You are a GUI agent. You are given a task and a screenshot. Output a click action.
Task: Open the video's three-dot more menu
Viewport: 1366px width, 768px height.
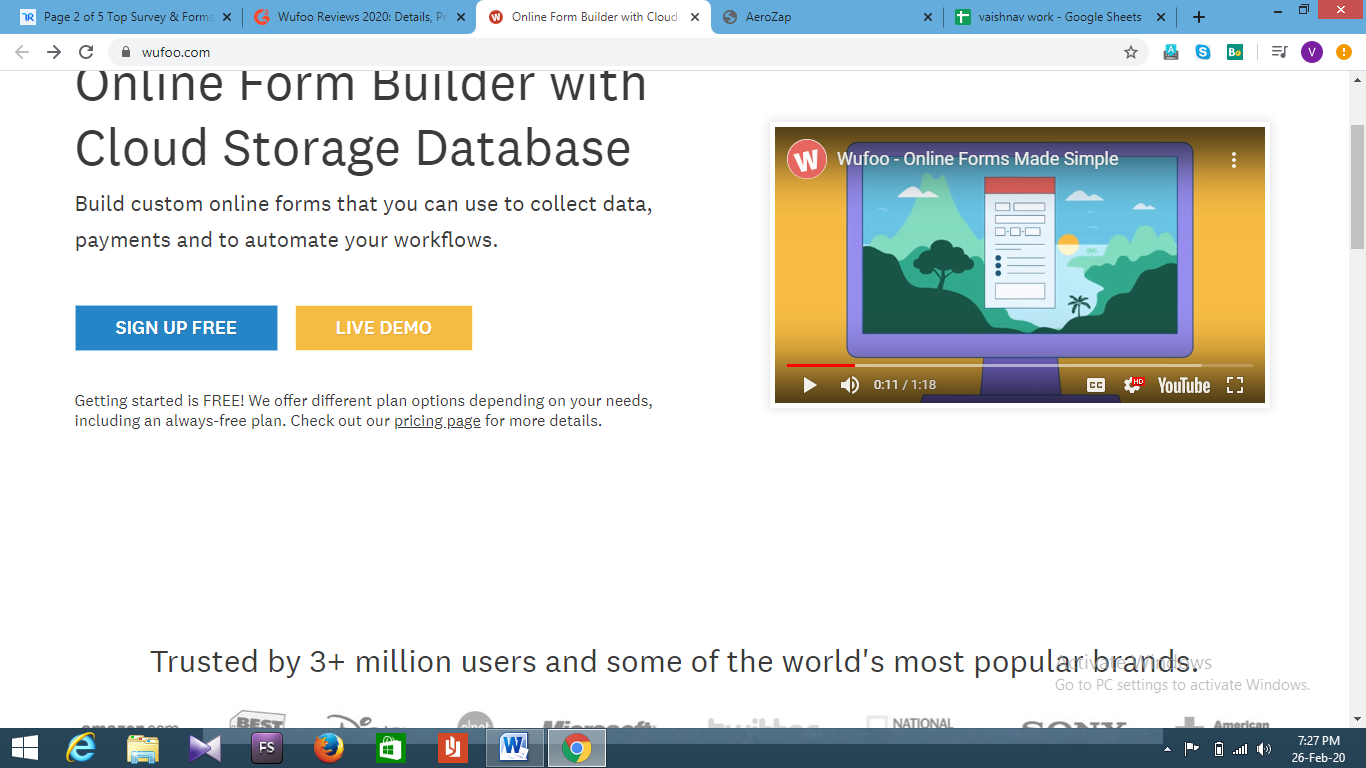click(1234, 160)
